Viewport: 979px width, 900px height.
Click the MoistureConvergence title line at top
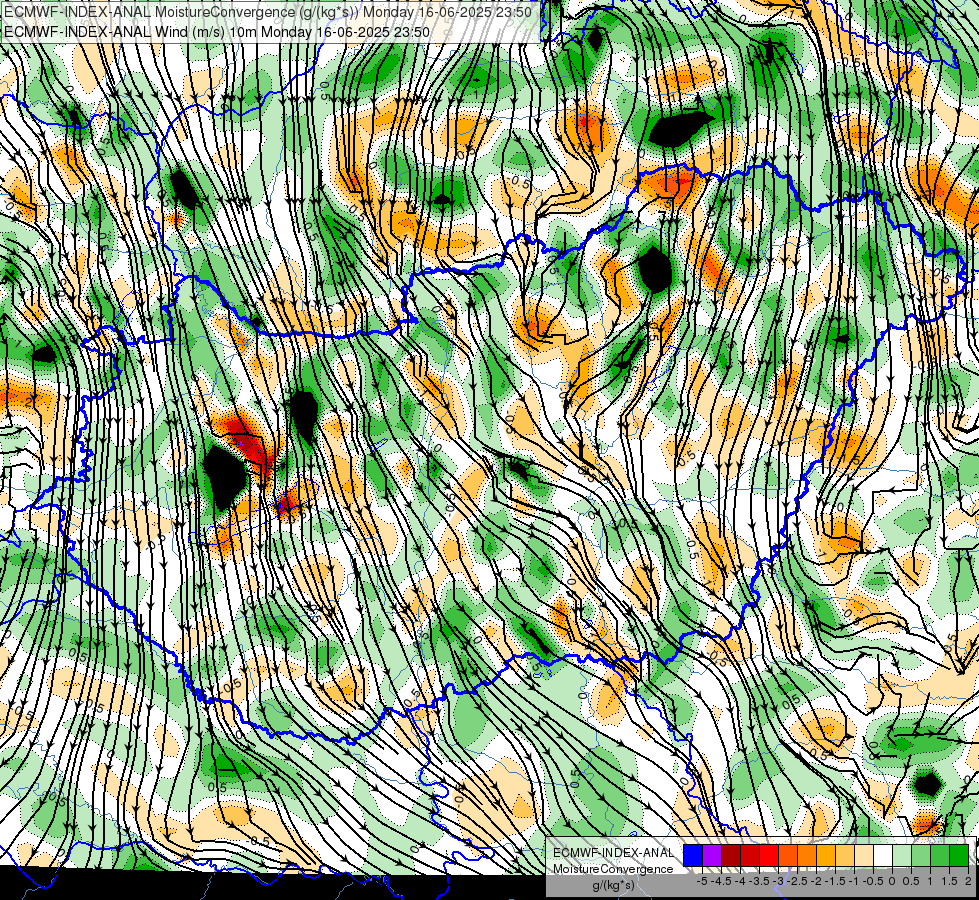point(268,12)
